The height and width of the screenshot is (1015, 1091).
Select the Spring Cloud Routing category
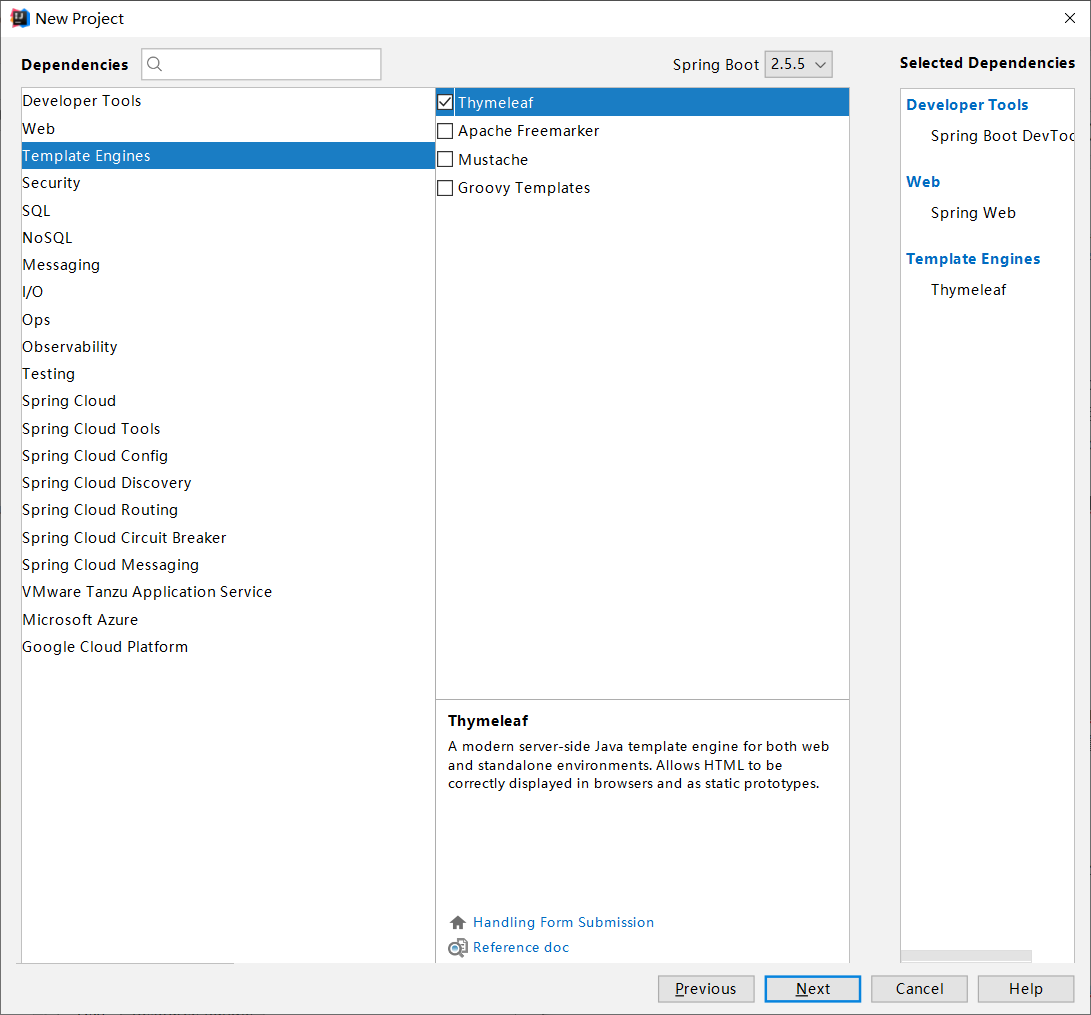coord(228,511)
